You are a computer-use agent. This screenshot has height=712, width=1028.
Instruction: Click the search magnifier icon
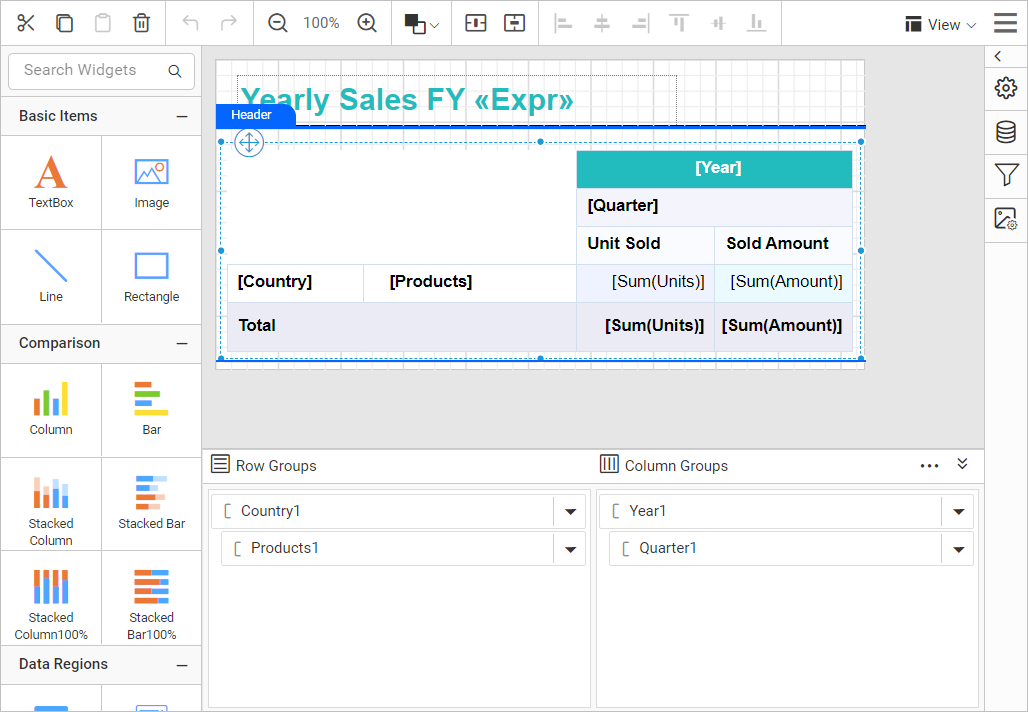click(x=174, y=71)
